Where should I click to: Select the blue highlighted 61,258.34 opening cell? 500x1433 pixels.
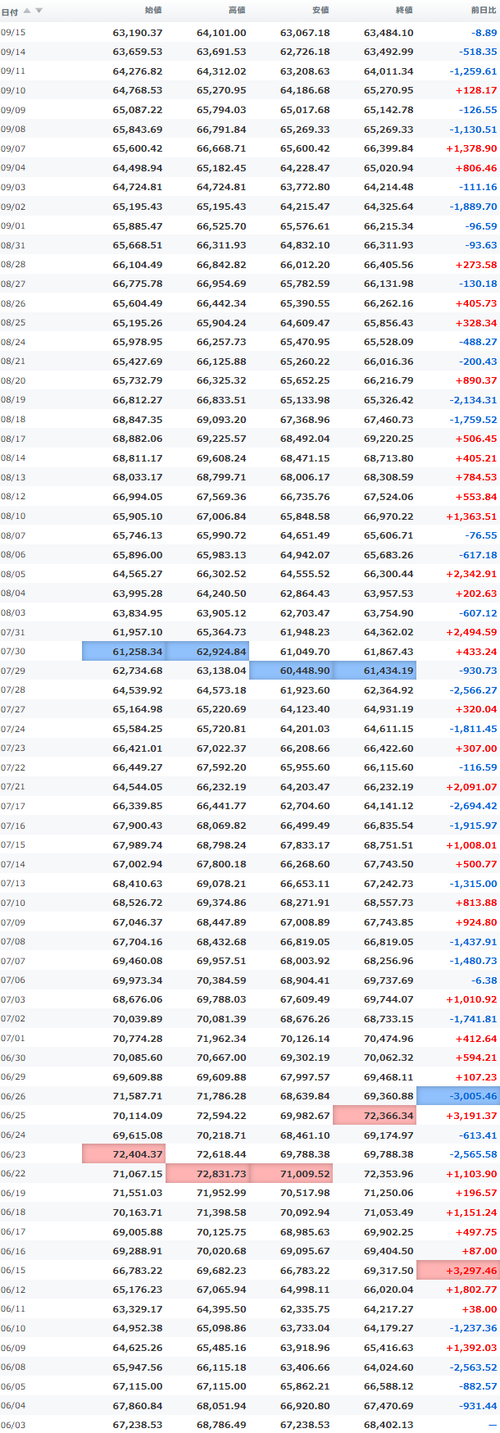pos(123,623)
